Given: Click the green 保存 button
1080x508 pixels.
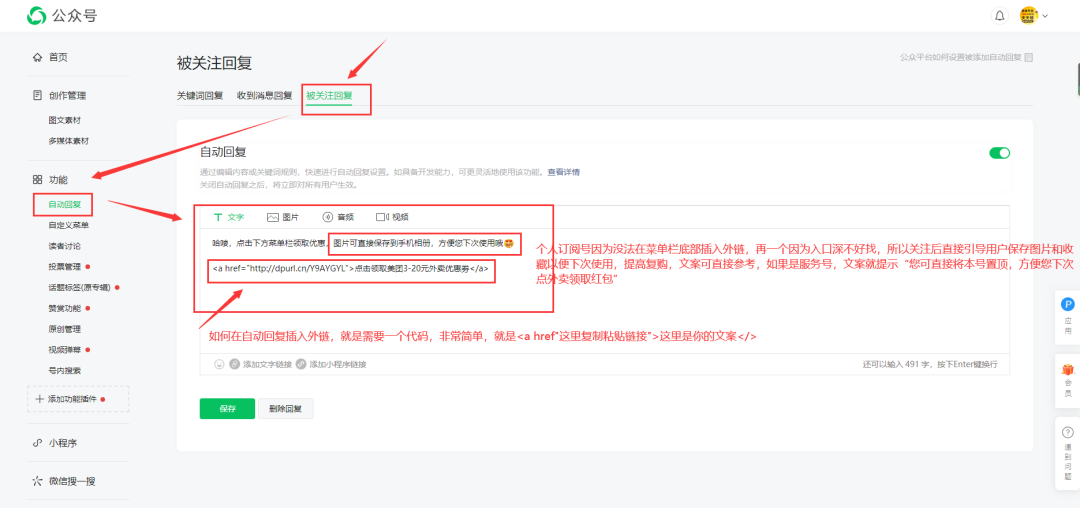Looking at the screenshot, I should click(227, 408).
